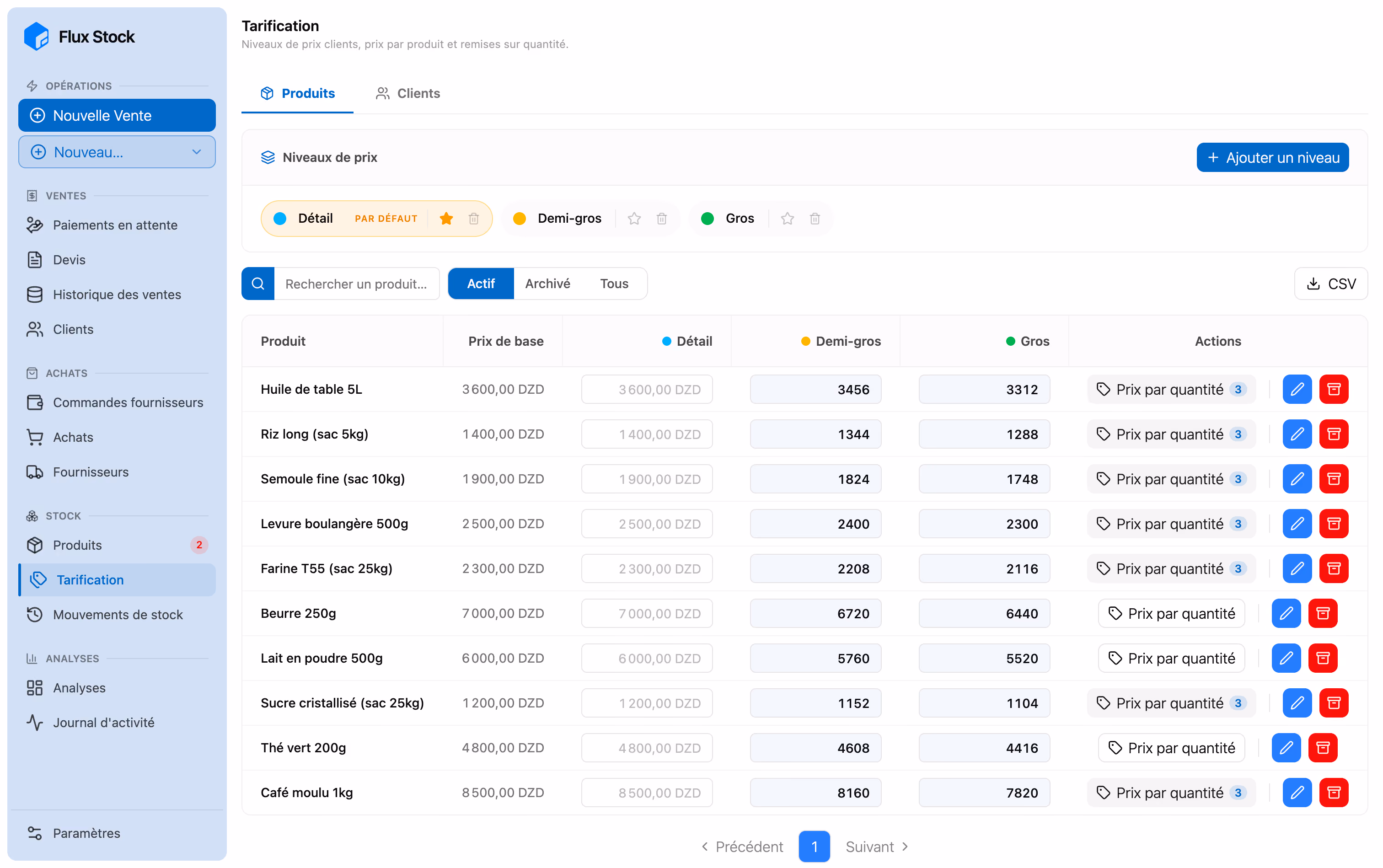
Task: Edit Lait en poudre 500g pencil icon
Action: (1286, 658)
